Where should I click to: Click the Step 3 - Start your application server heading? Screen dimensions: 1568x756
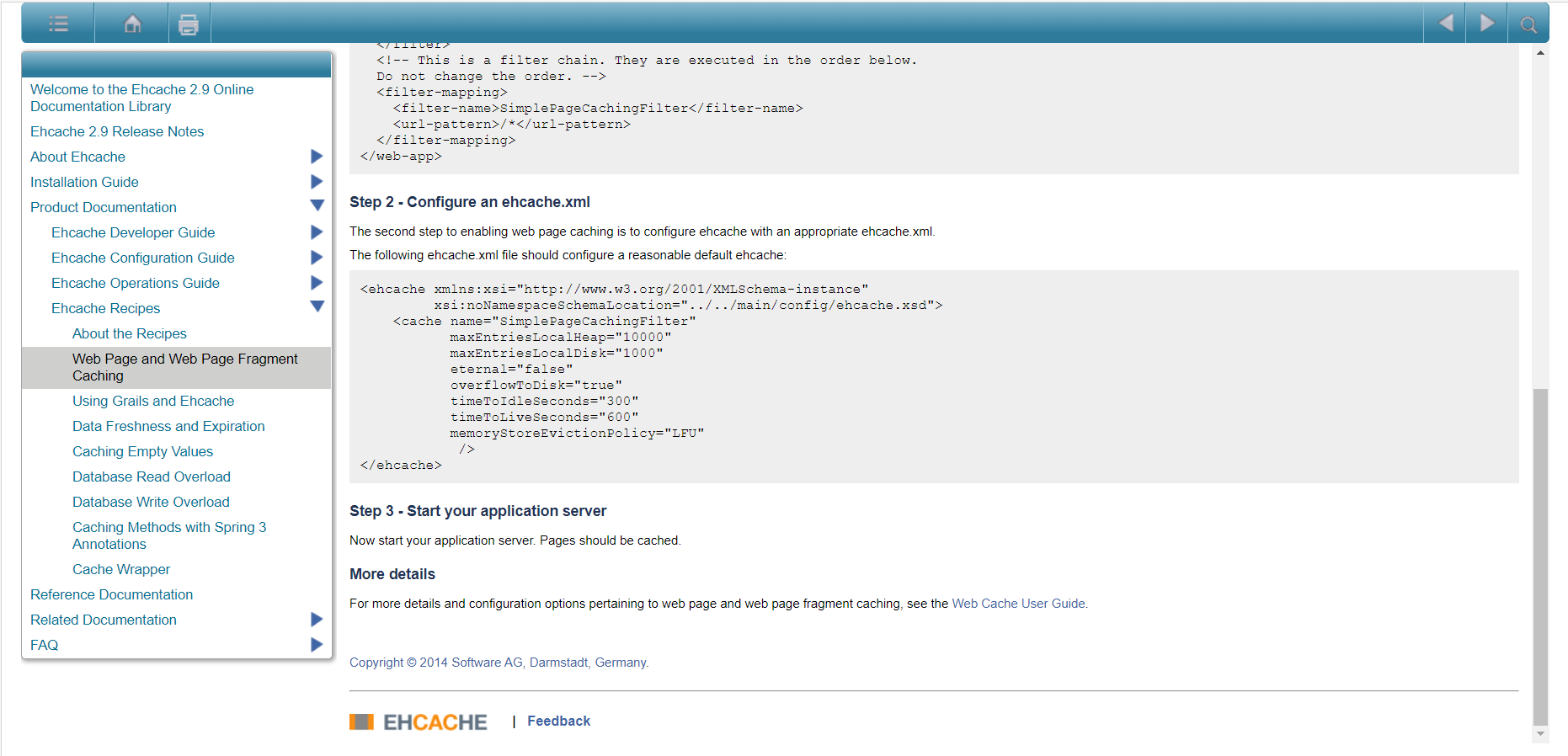pos(477,511)
